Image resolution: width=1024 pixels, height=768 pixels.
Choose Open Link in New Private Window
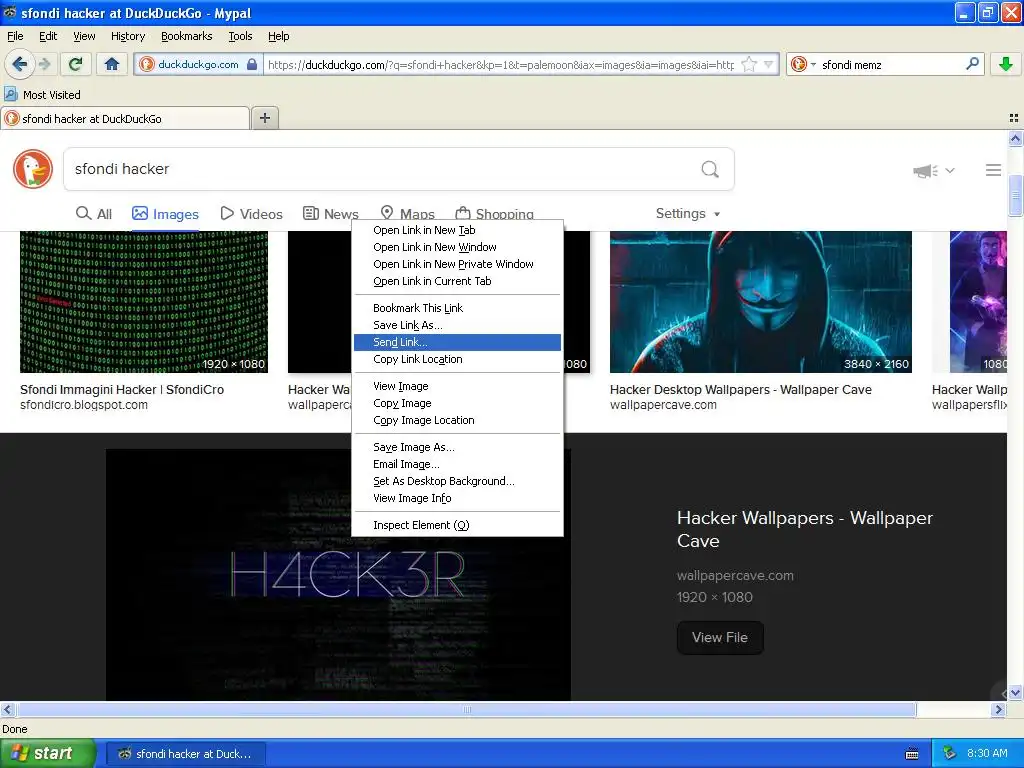coord(457,264)
